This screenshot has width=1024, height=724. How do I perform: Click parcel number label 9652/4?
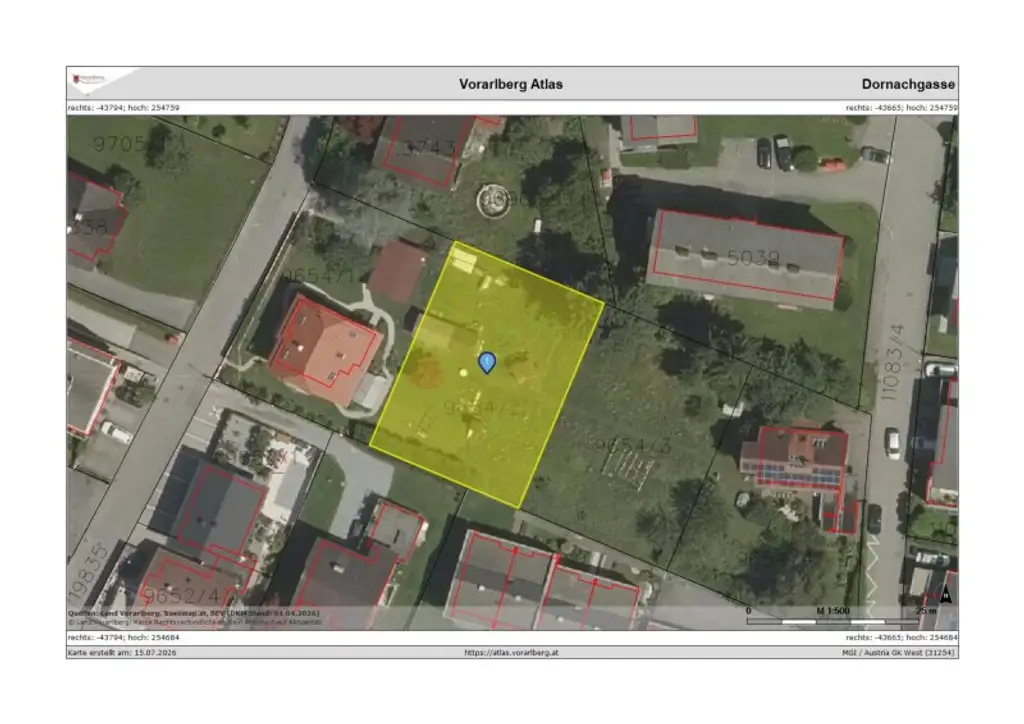[x=182, y=596]
